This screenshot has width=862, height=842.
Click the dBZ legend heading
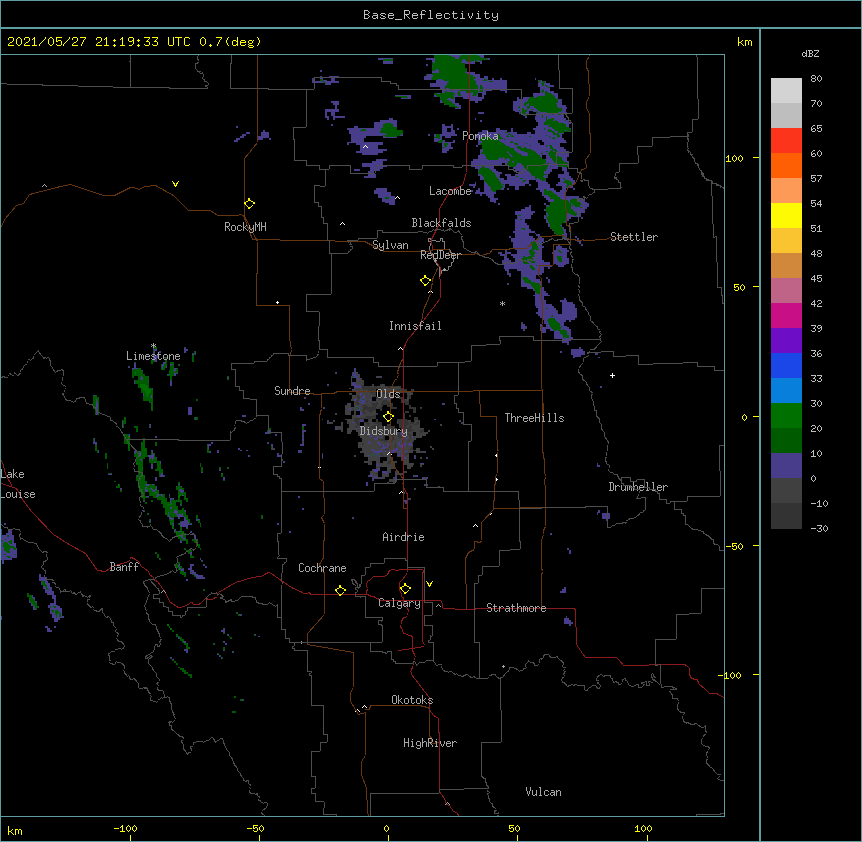(810, 53)
